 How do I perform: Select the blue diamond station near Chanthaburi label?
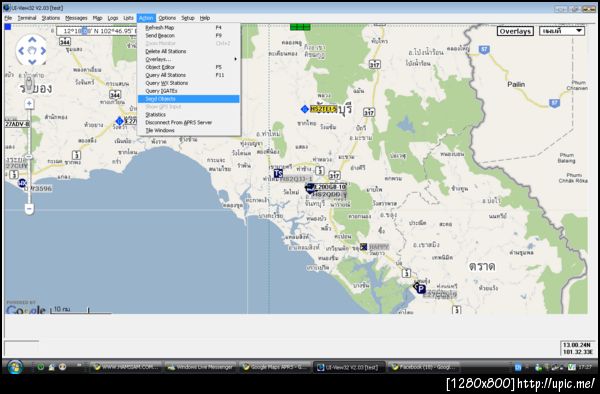pyautogui.click(x=305, y=109)
